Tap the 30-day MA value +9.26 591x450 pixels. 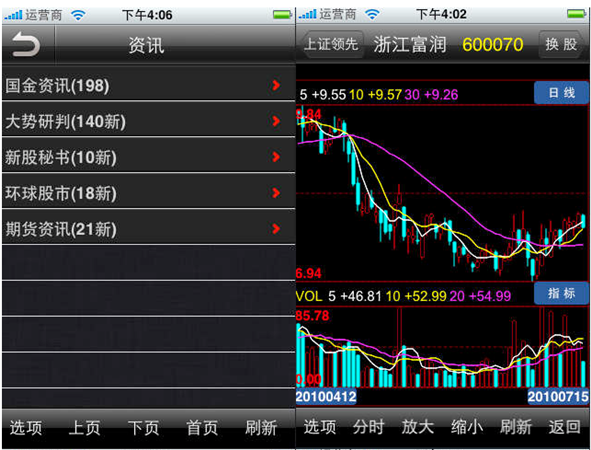(441, 95)
